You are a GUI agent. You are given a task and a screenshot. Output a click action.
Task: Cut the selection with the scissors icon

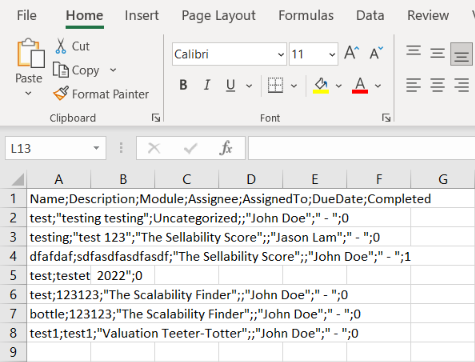click(x=61, y=46)
